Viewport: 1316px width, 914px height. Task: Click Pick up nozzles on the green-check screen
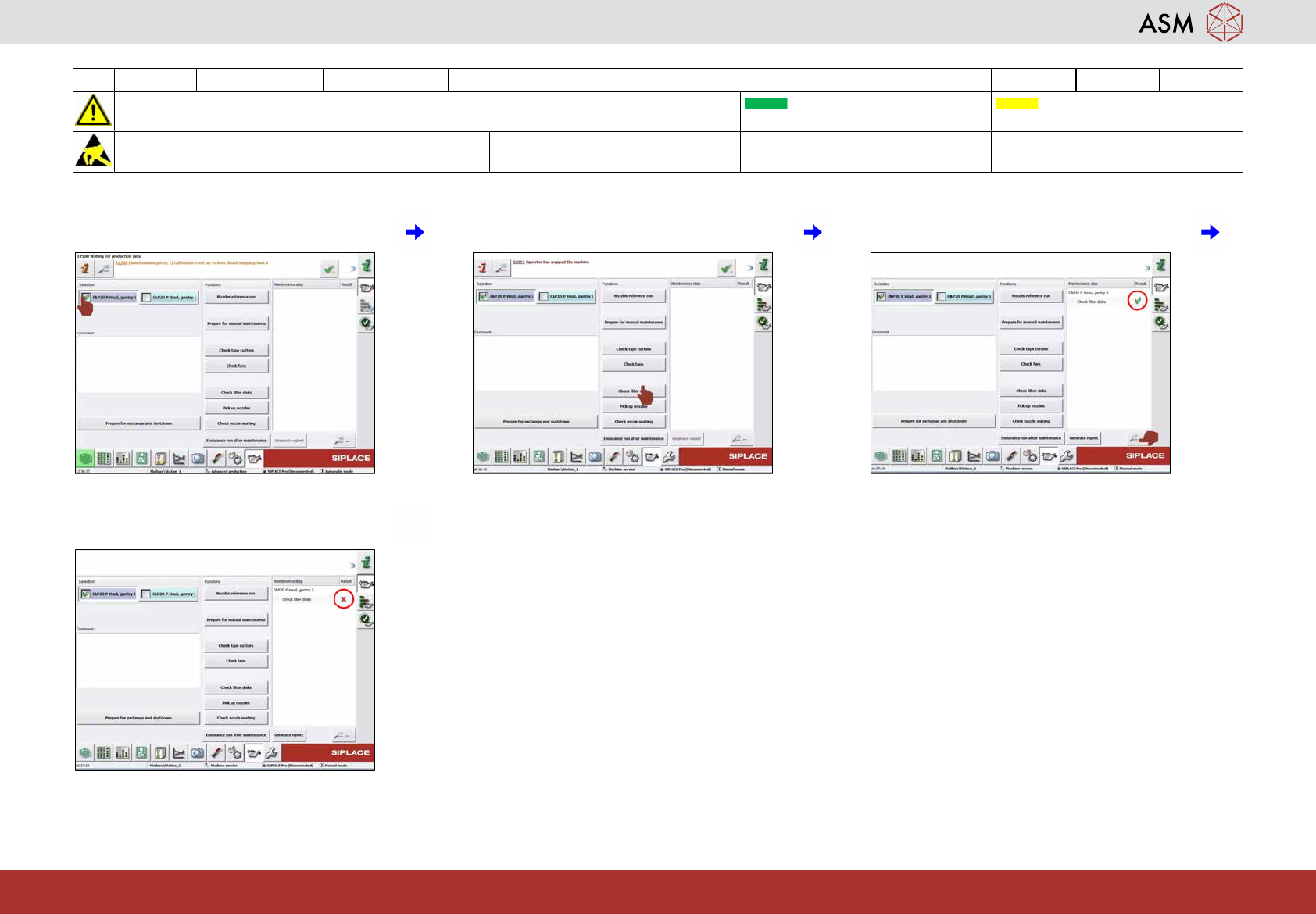coord(1032,405)
